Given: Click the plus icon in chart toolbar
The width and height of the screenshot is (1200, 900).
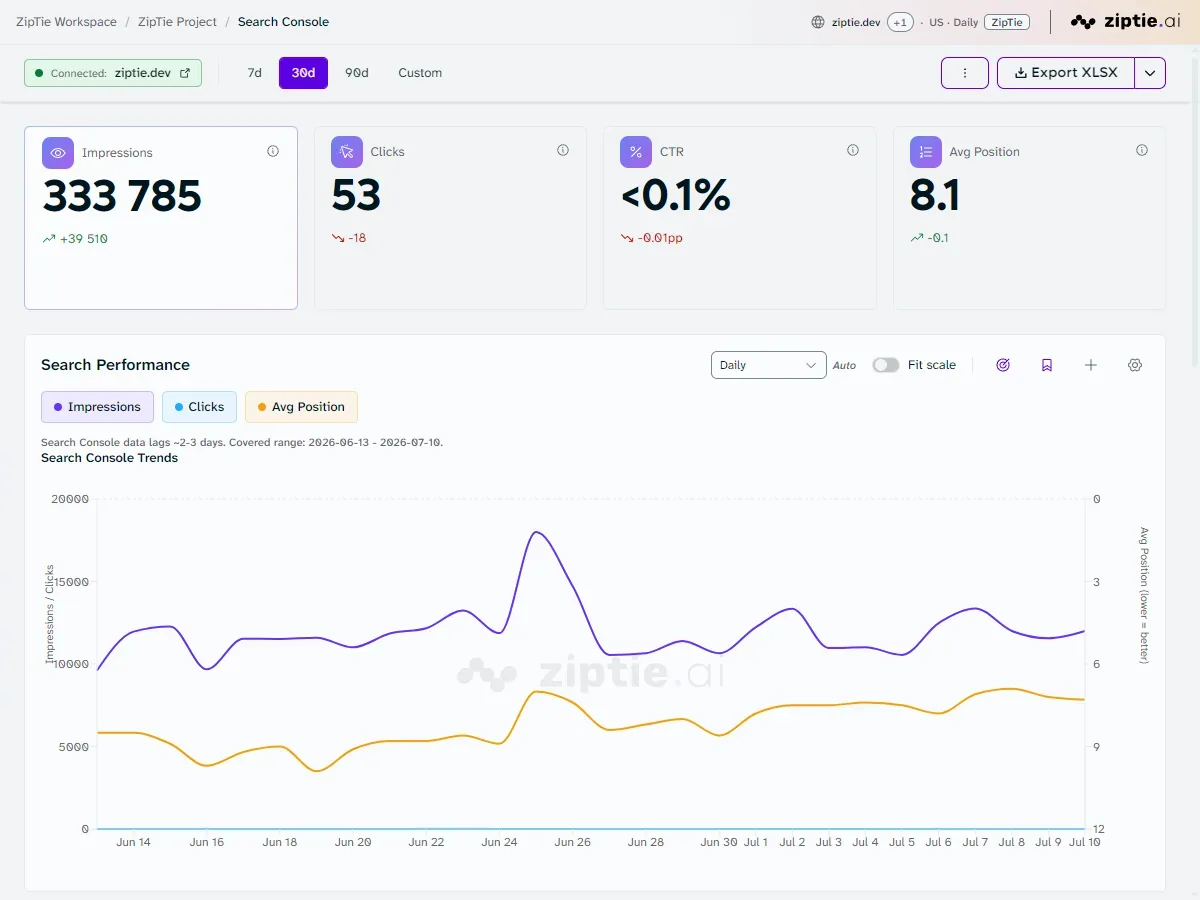Looking at the screenshot, I should 1091,365.
